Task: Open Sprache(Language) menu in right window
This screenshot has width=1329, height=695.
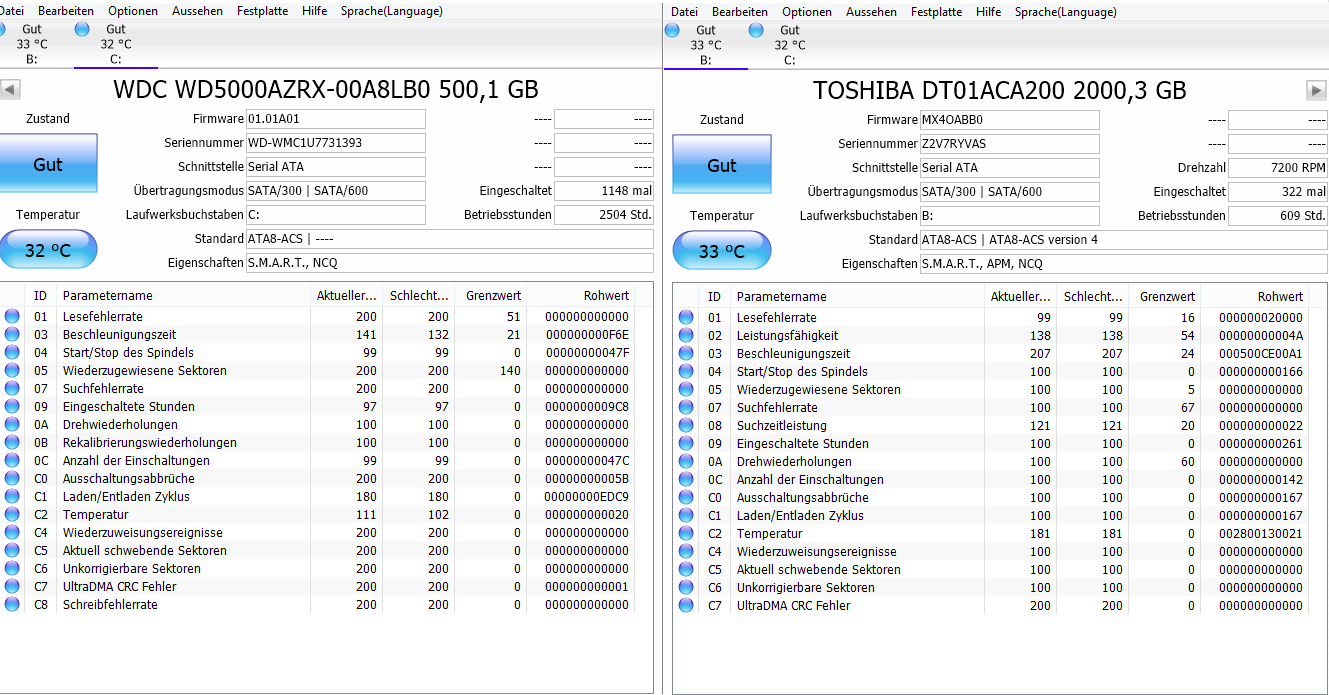Action: (x=1066, y=12)
